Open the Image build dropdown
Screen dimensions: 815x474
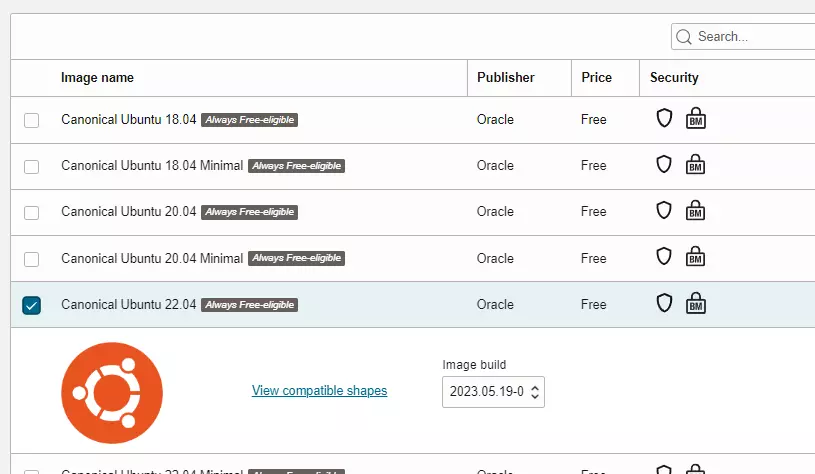(x=493, y=391)
